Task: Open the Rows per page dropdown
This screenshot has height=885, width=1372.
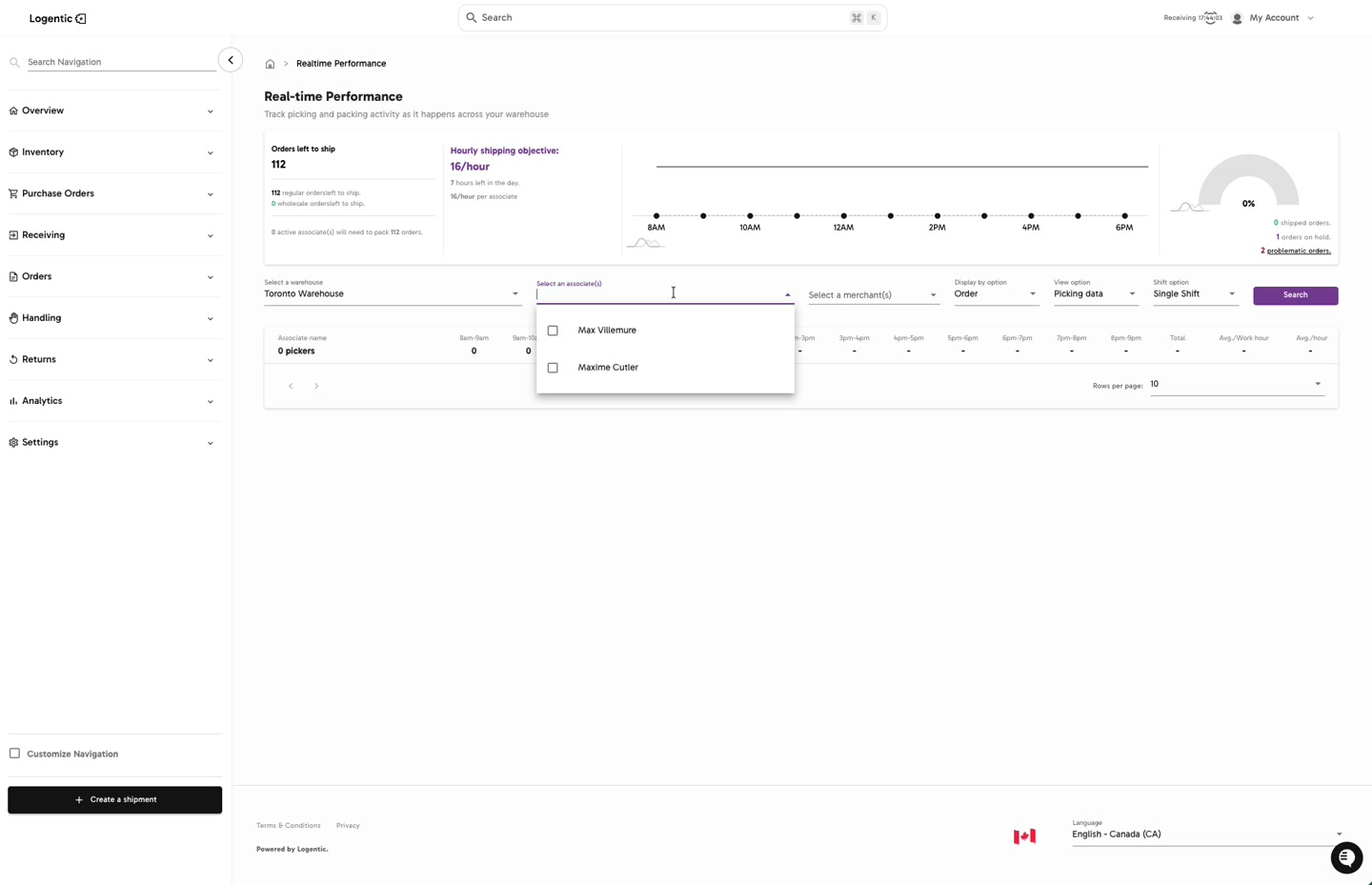Action: click(1237, 384)
